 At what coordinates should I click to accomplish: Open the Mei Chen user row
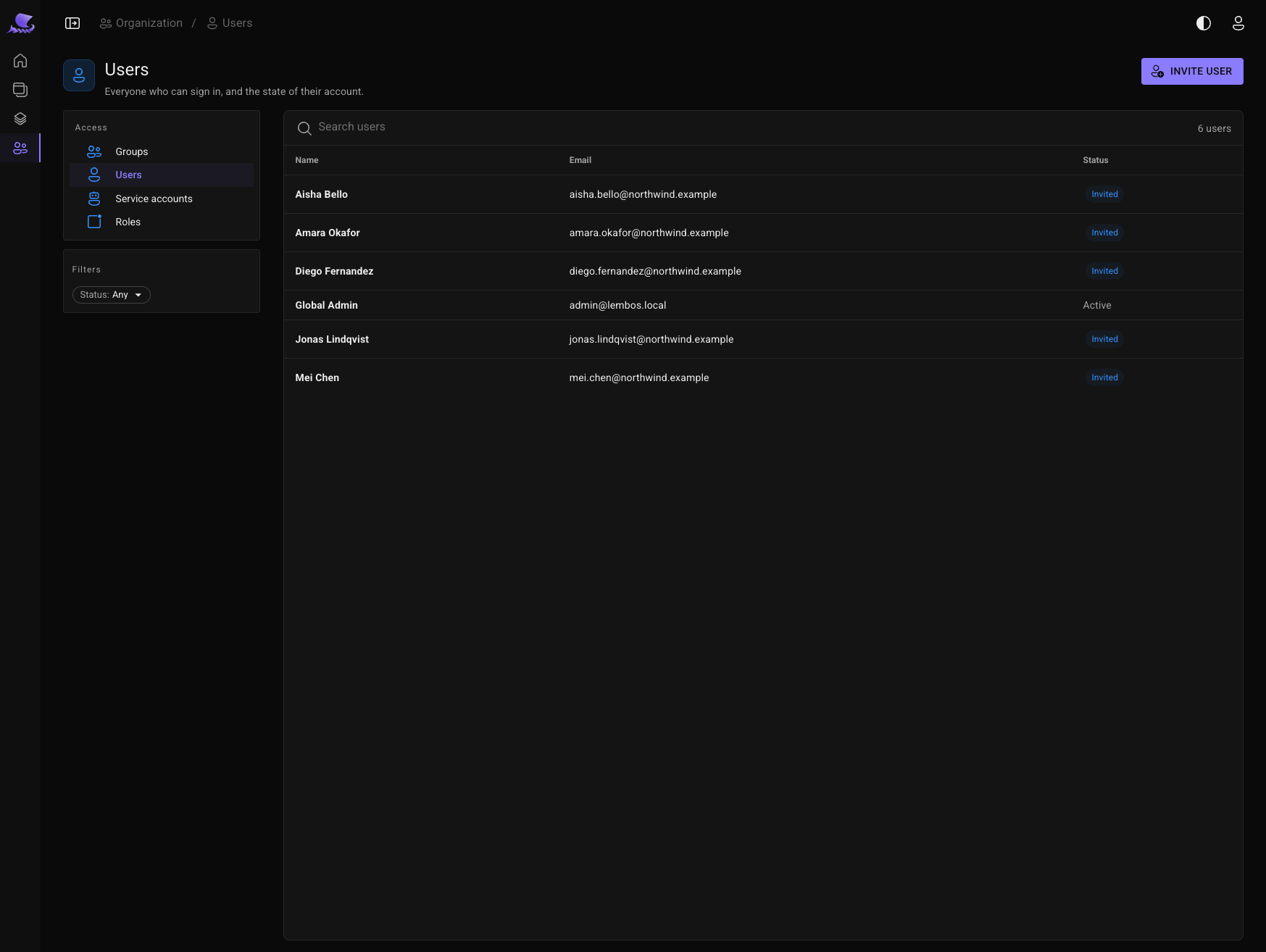[763, 377]
